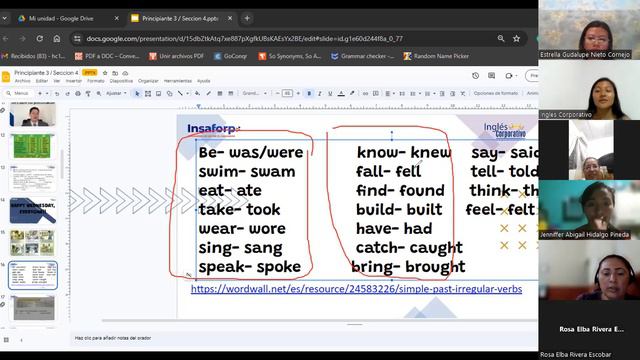Open the Insertar menu
Image resolution: width=640 pixels, height=360 pixels.
74,81
